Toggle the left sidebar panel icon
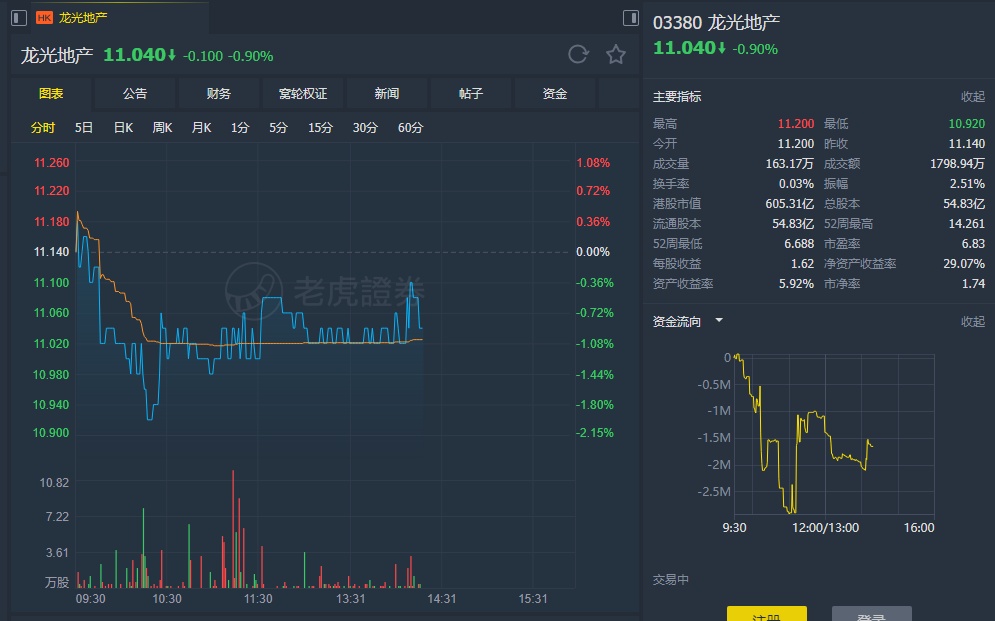Screen dimensions: 995x621 [x=19, y=18]
